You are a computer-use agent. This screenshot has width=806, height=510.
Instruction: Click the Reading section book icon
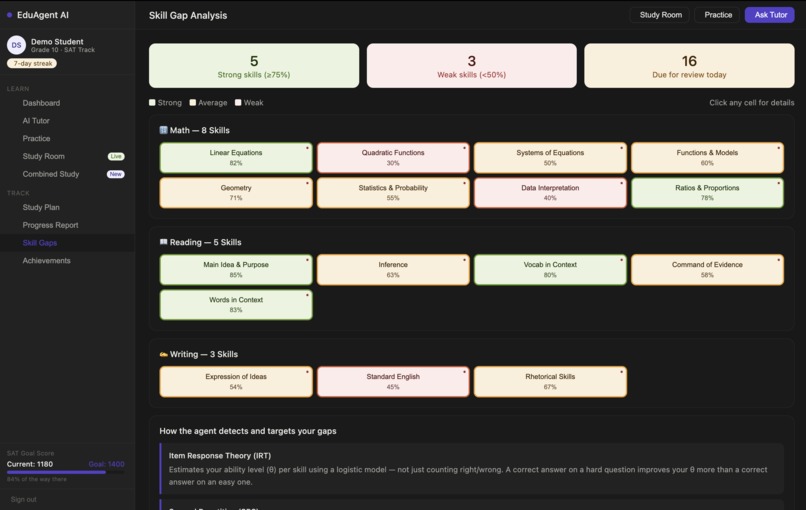(x=163, y=242)
